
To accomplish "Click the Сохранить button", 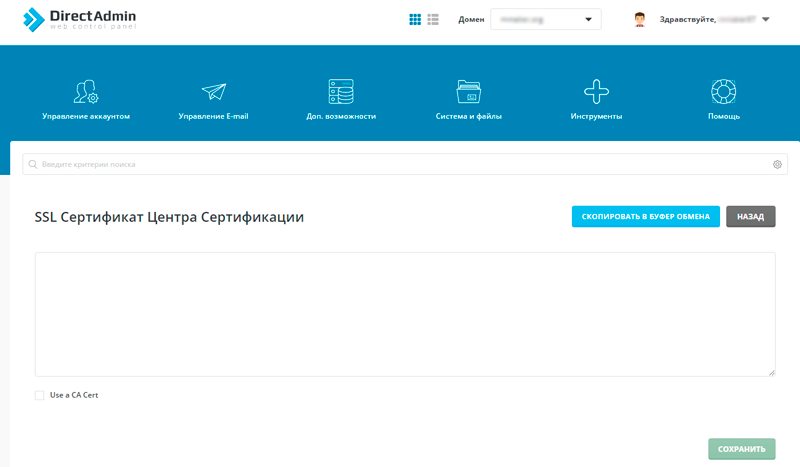I will click(x=741, y=449).
